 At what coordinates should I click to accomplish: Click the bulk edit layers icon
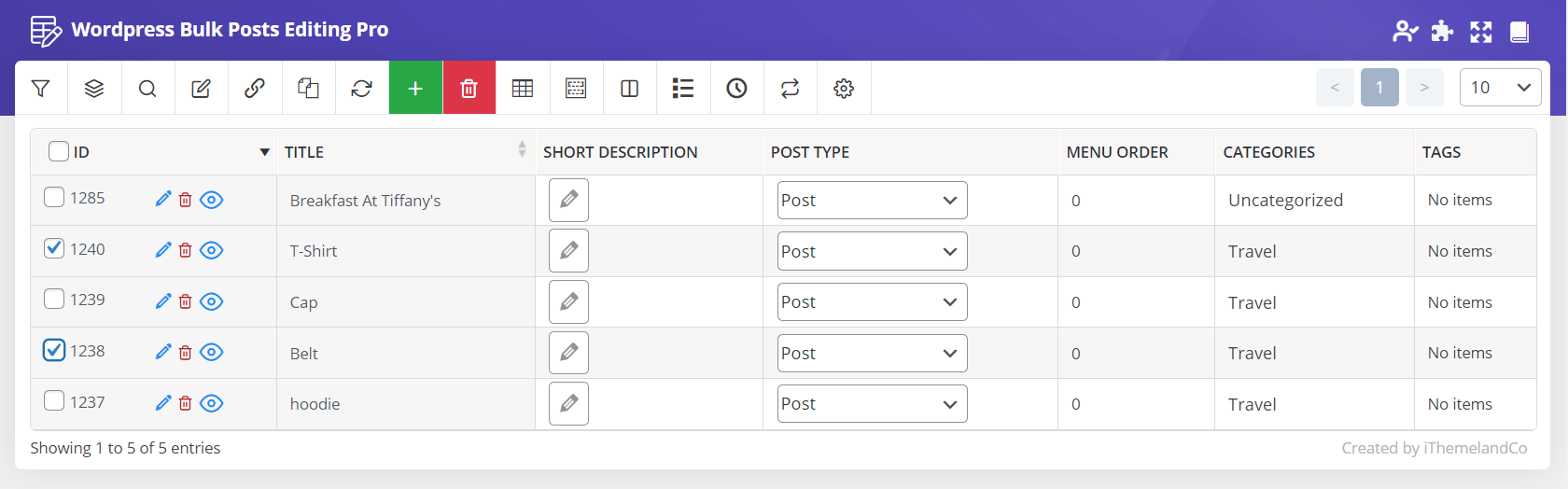pyautogui.click(x=94, y=88)
